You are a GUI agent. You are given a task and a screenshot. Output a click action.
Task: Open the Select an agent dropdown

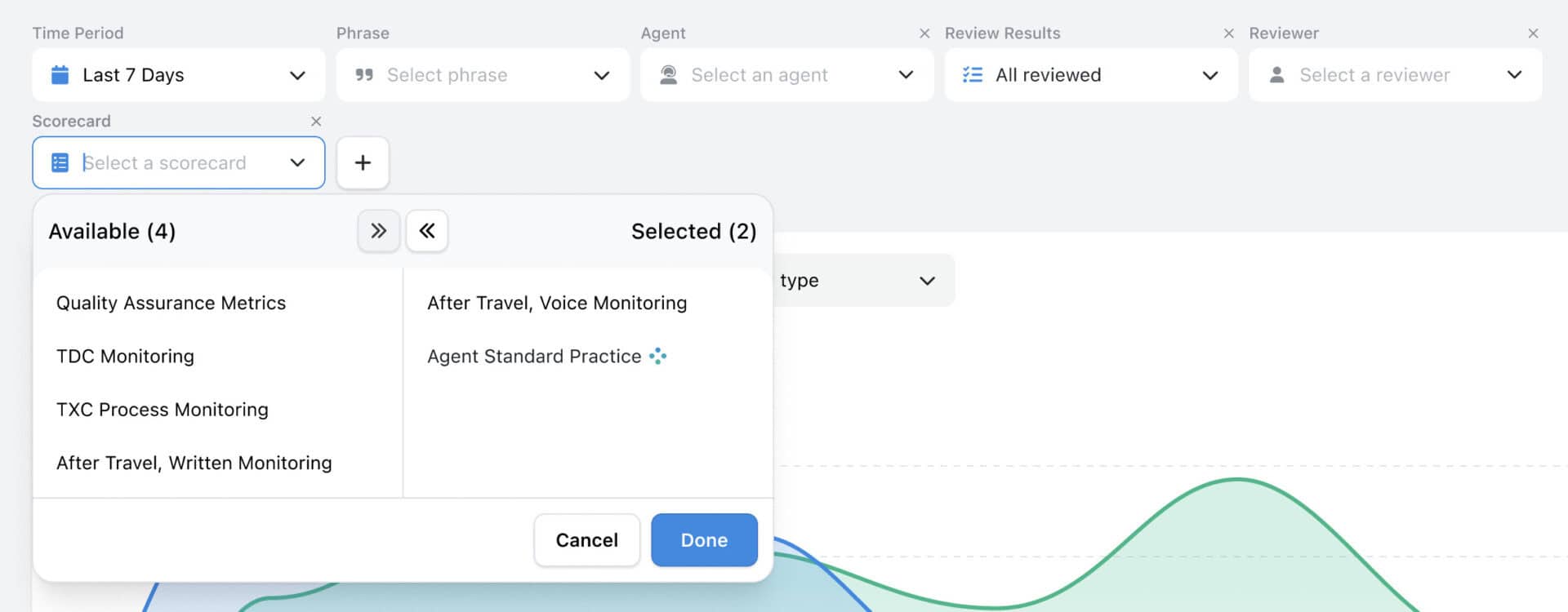click(786, 75)
